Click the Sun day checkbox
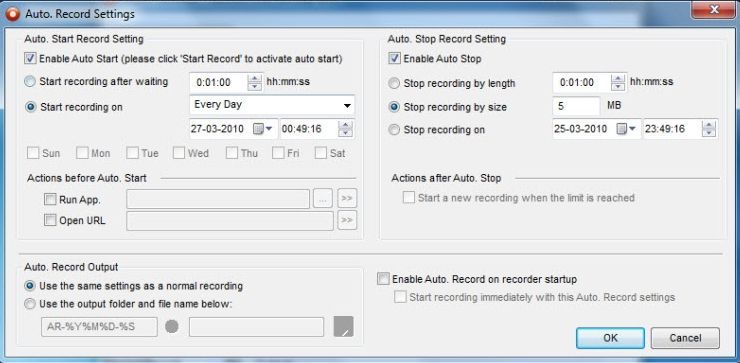Image resolution: width=740 pixels, height=363 pixels. tap(33, 153)
